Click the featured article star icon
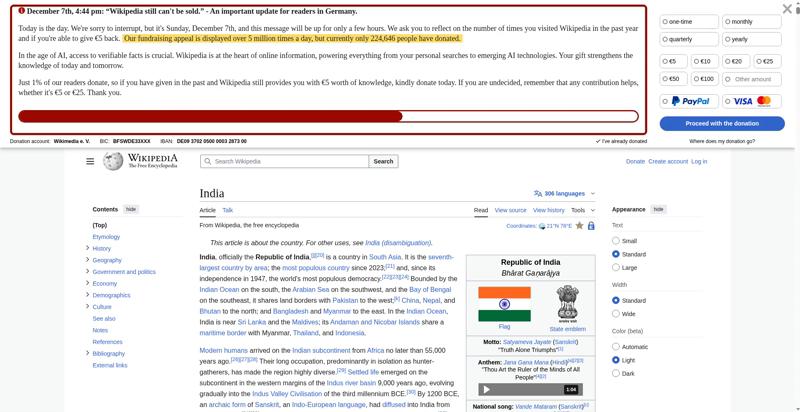Viewport: 800px width, 412px height. click(x=579, y=225)
